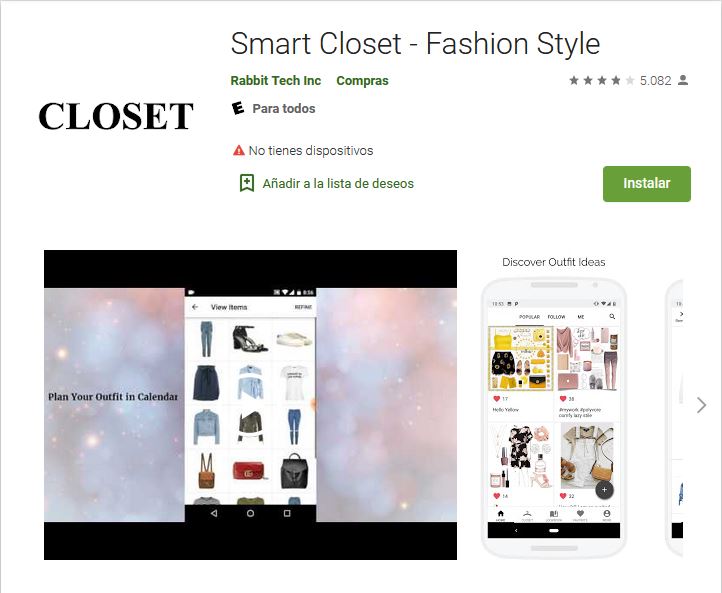Click the wishlist bookmark icon
This screenshot has height=593, width=722.
tap(247, 183)
